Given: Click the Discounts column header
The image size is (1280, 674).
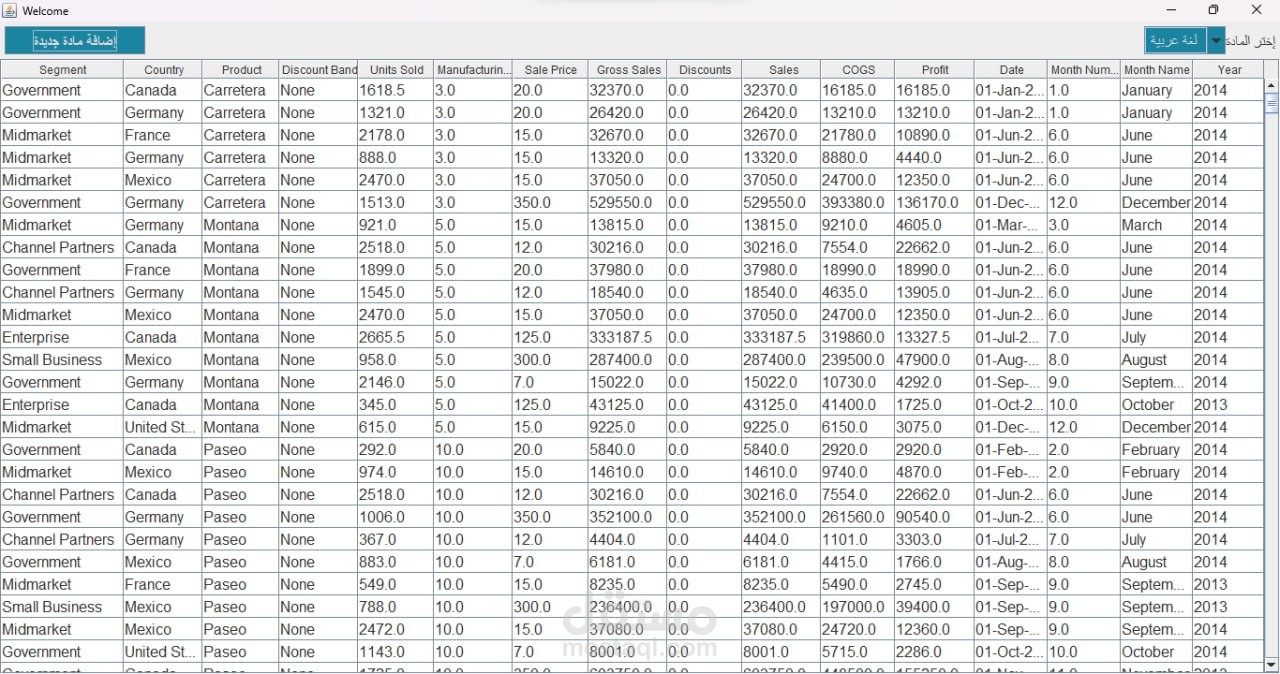Looking at the screenshot, I should pos(704,70).
